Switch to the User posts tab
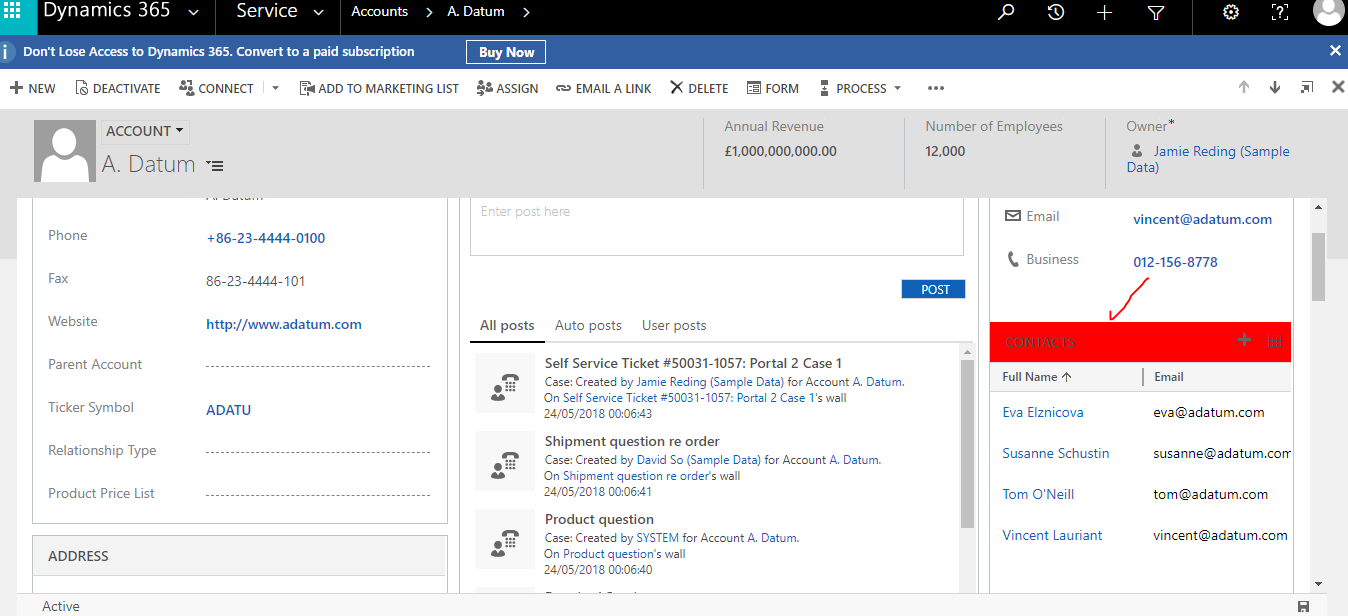The image size is (1348, 616). [673, 325]
